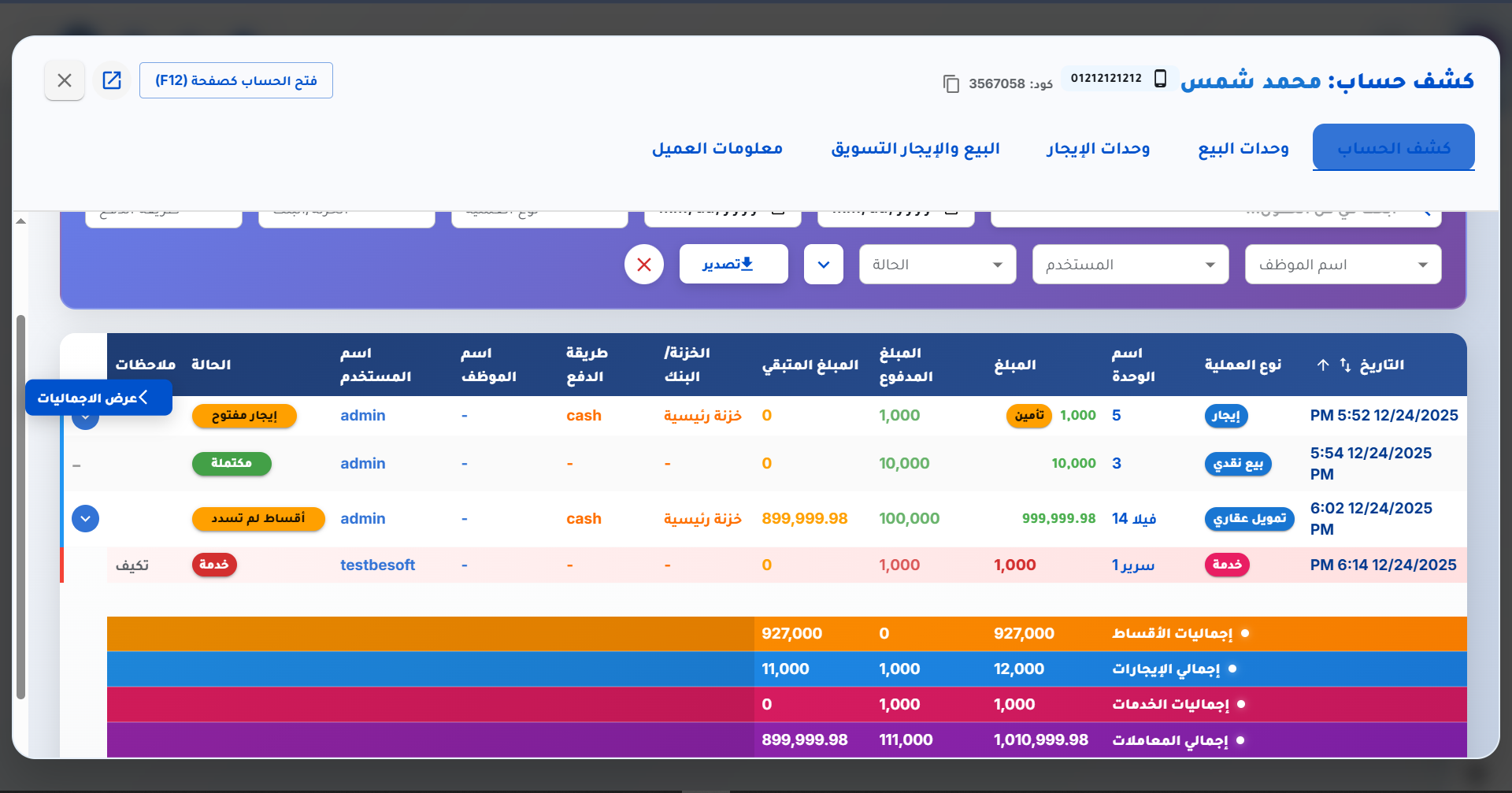Sort date column ascending arrow

click(x=1323, y=365)
